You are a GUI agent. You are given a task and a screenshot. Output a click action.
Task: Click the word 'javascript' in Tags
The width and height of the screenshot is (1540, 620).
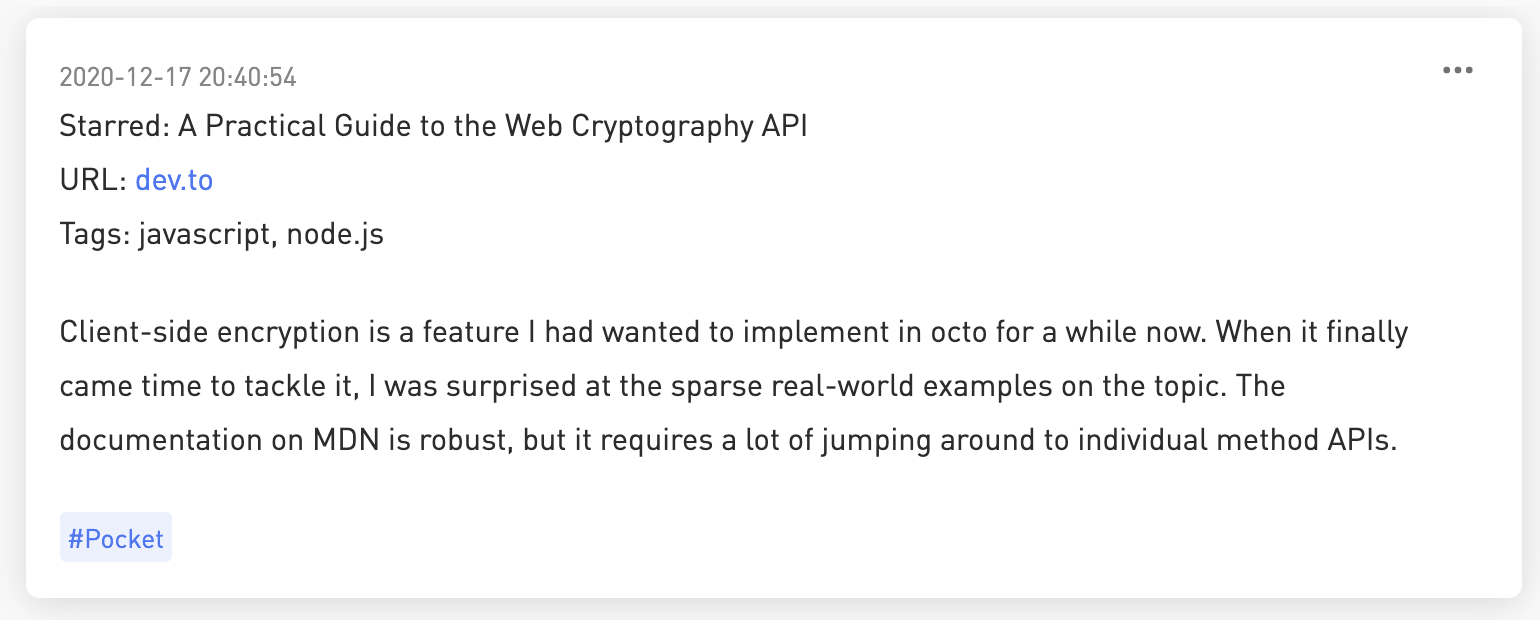pos(204,234)
